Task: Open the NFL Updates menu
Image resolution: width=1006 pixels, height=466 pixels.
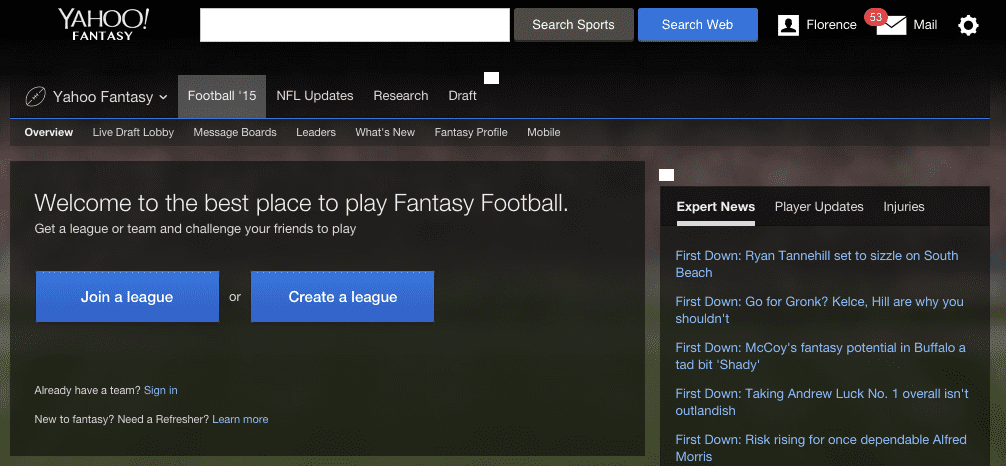Action: click(x=314, y=96)
